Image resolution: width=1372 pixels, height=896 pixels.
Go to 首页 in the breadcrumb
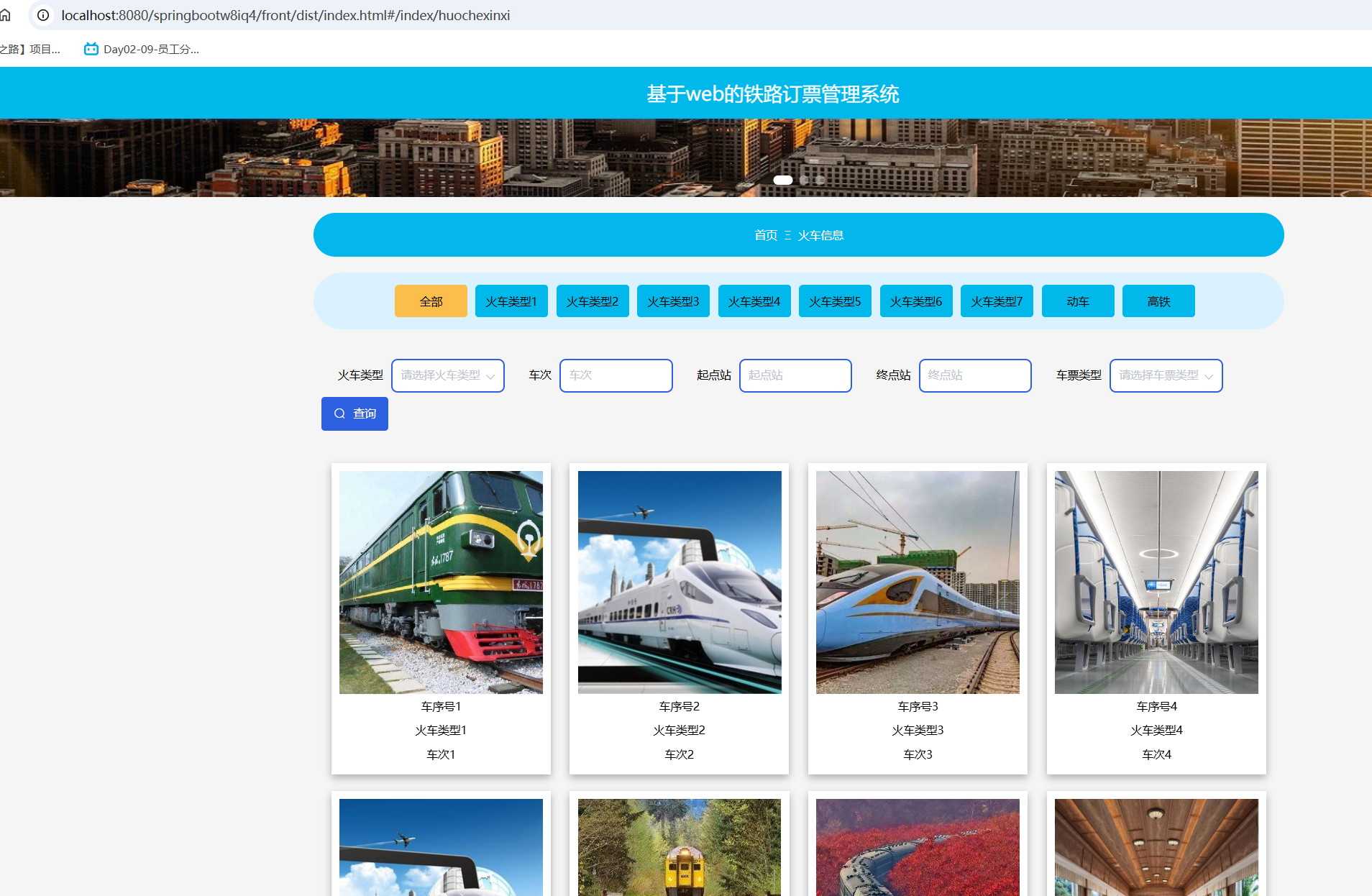[766, 235]
